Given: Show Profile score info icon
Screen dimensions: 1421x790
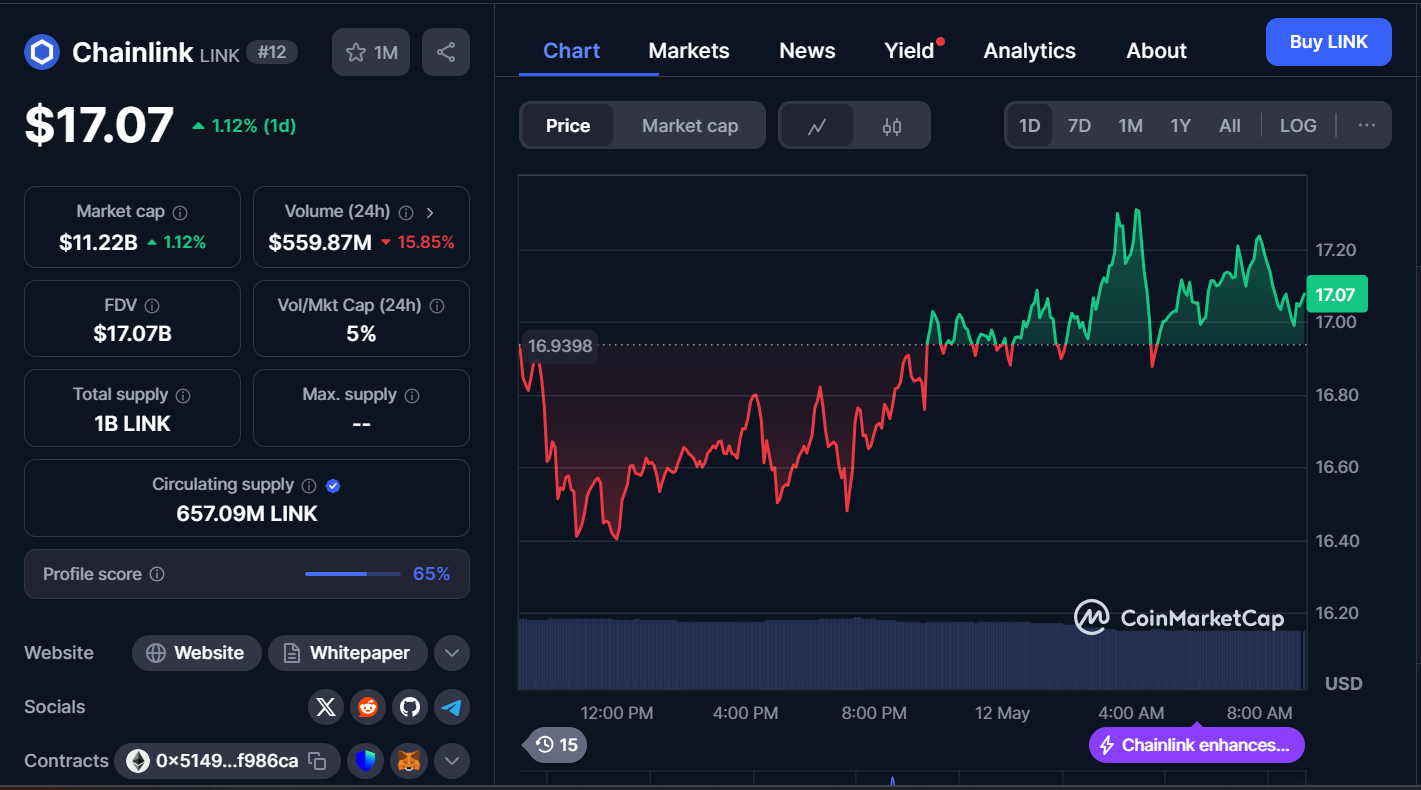Looking at the screenshot, I should [x=157, y=574].
